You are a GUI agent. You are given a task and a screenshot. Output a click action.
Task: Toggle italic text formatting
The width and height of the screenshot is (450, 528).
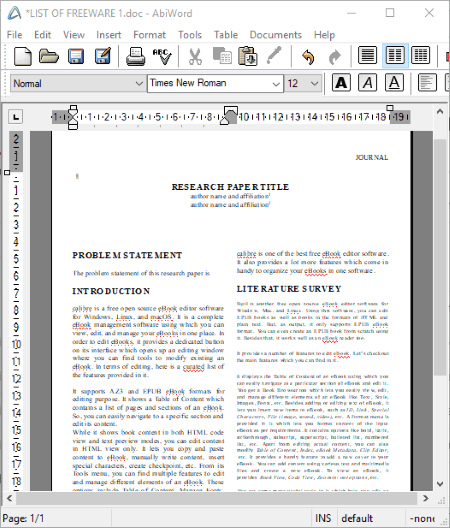368,83
